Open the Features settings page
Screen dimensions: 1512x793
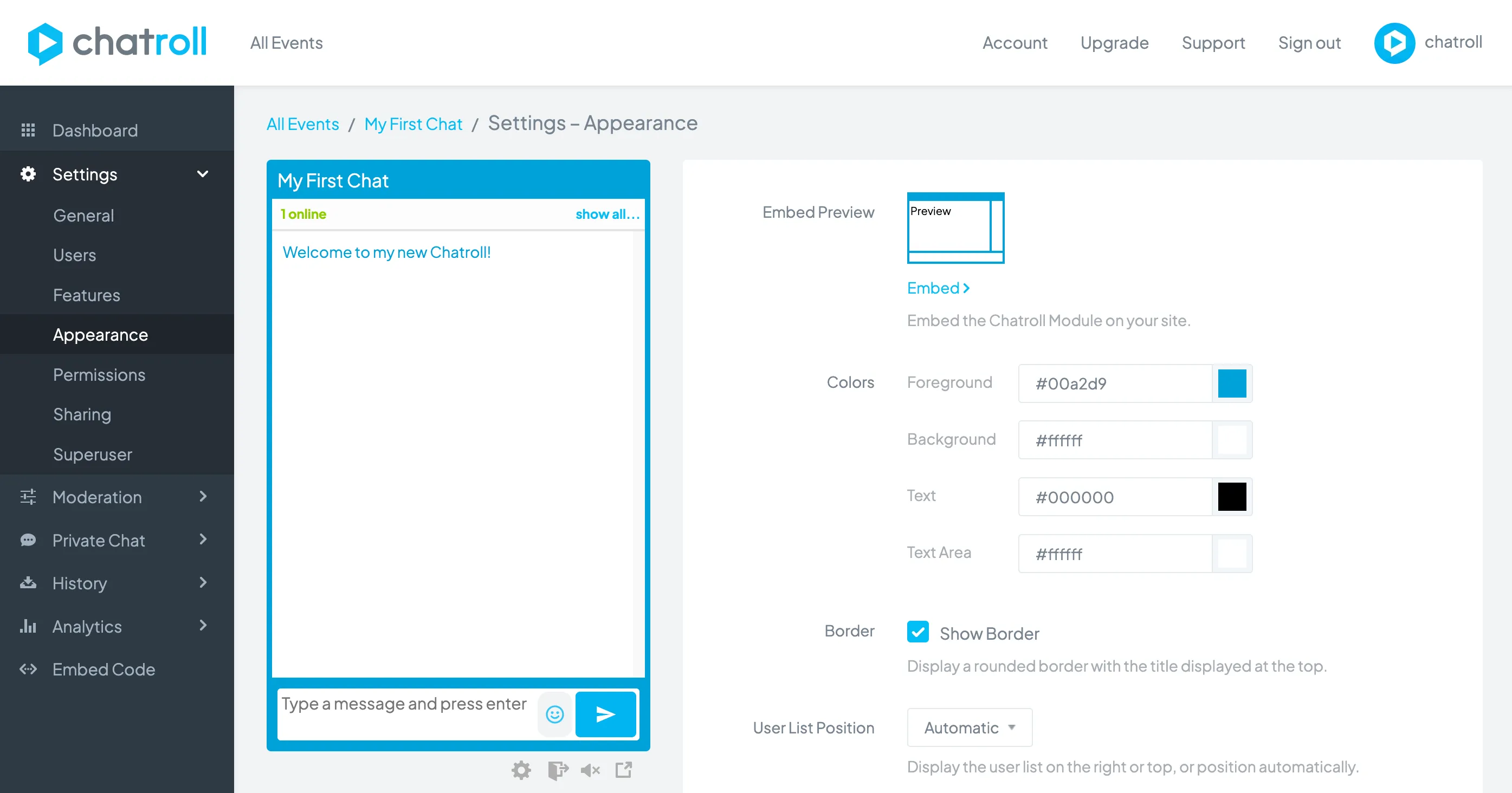pyautogui.click(x=86, y=295)
